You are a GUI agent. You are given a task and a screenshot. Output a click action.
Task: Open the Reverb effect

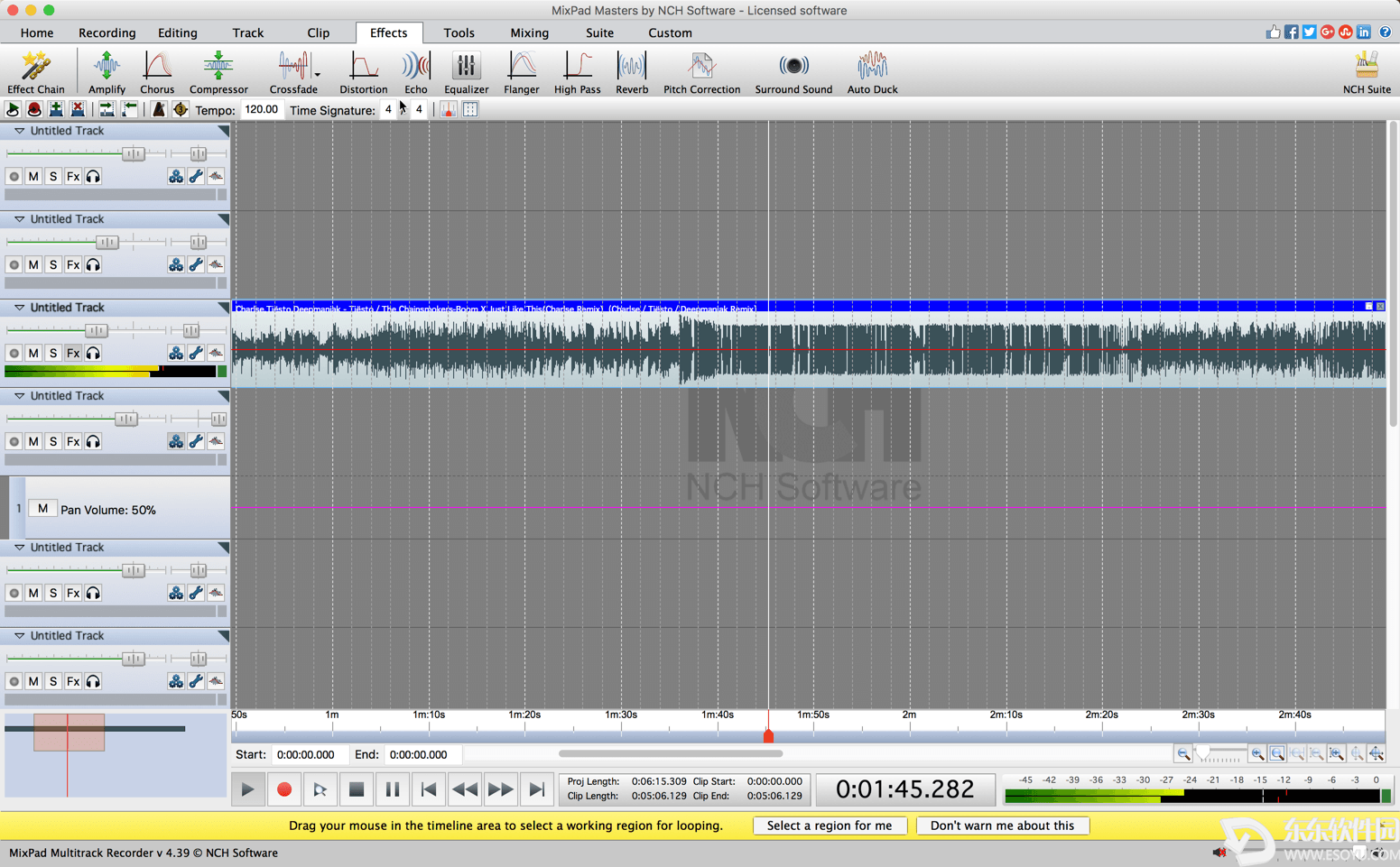632,72
